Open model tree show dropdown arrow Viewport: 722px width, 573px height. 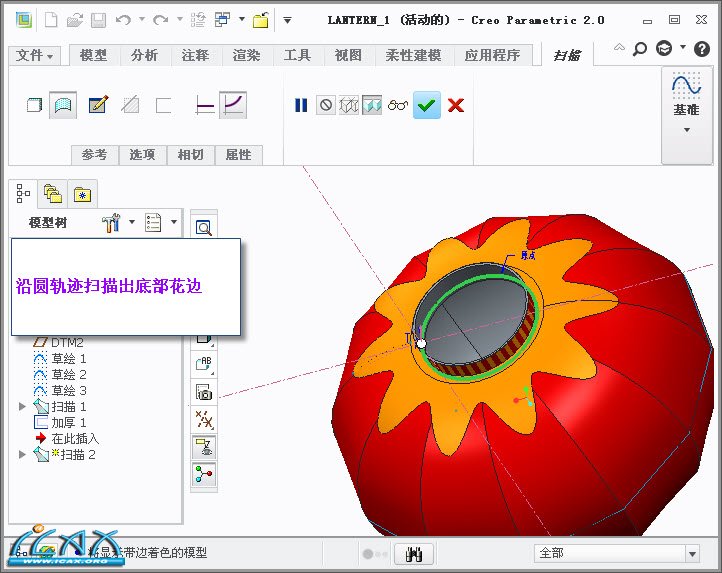[x=174, y=222]
